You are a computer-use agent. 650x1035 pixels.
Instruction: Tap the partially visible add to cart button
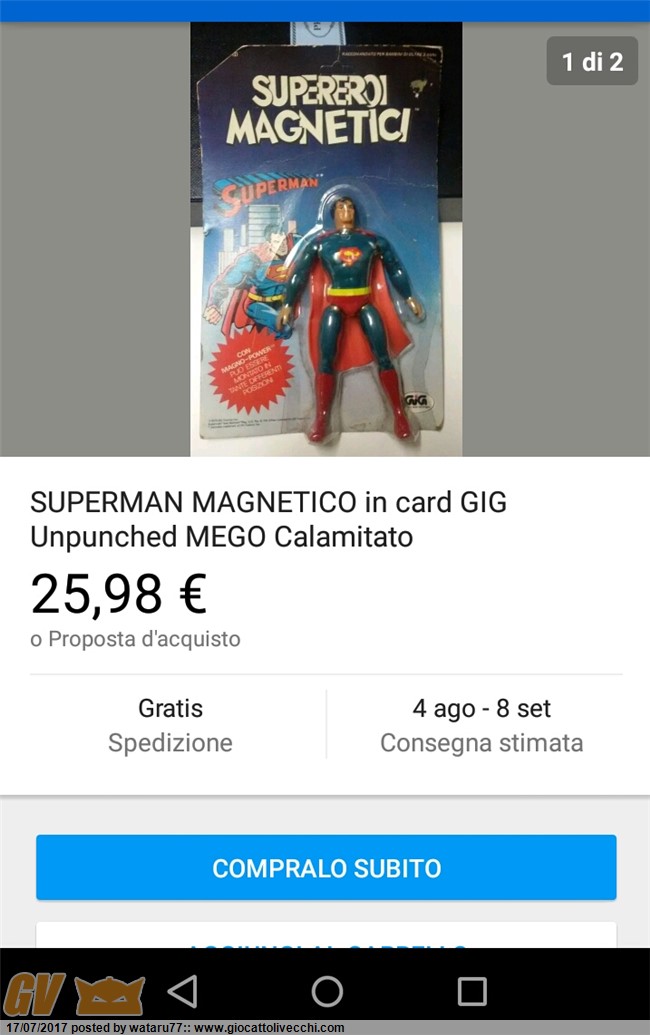326,935
